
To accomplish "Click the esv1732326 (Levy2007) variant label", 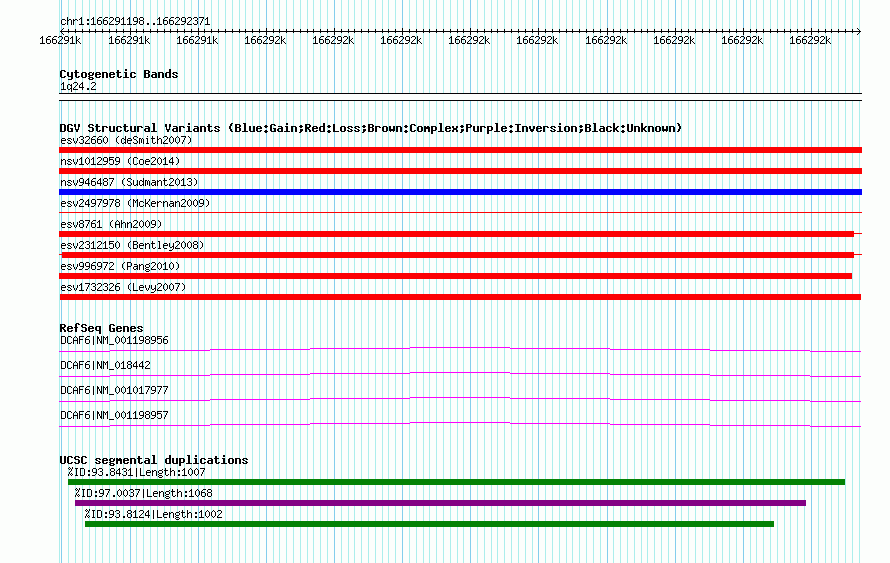I will click(x=123, y=287).
